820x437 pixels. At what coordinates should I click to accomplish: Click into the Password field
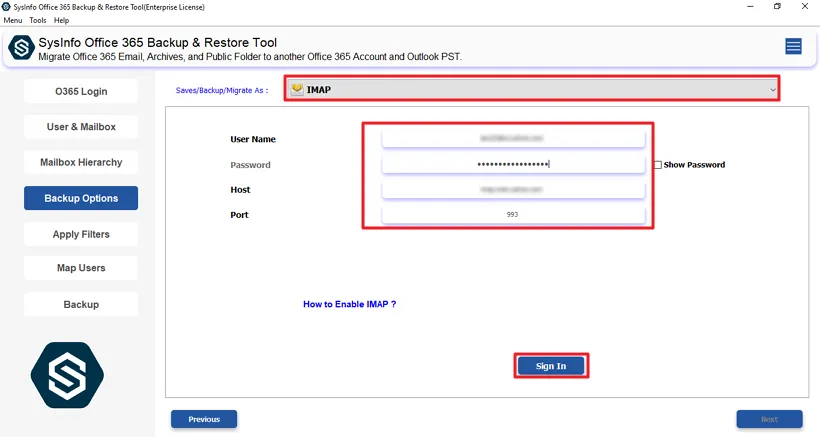513,164
